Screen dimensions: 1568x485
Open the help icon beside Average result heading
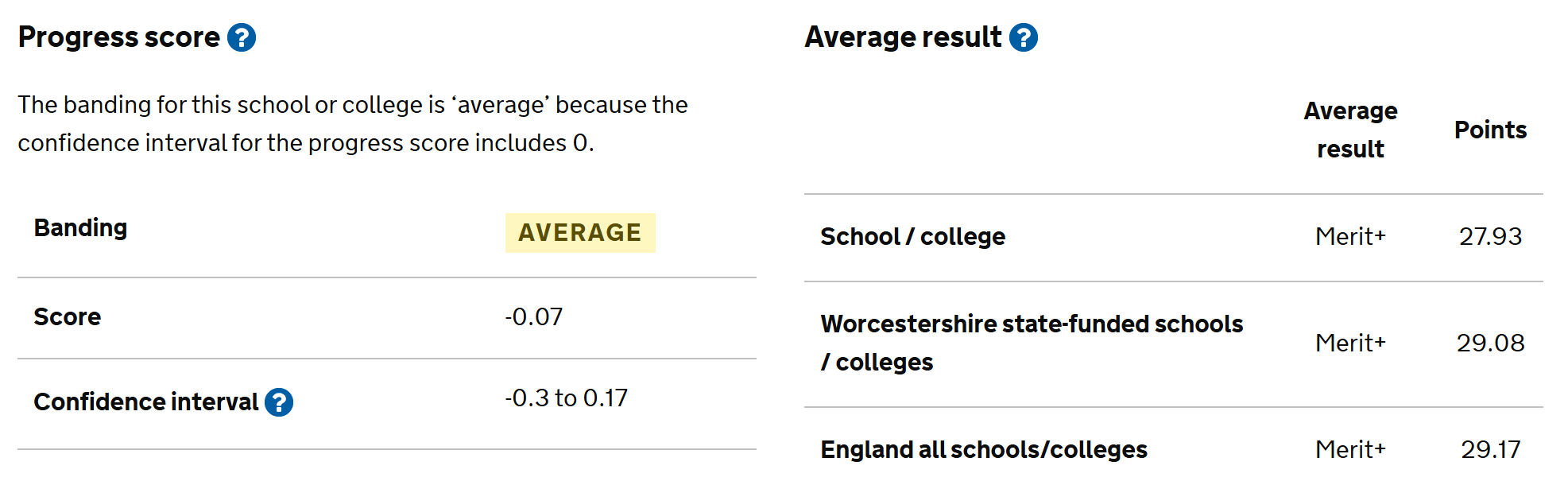pos(1024,37)
